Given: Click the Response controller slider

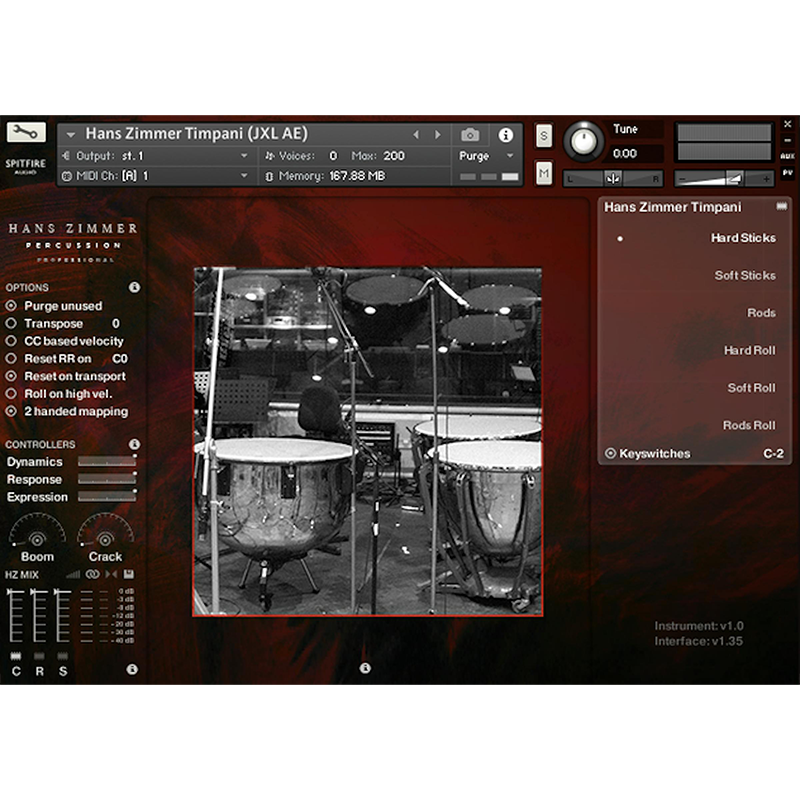Looking at the screenshot, I should pyautogui.click(x=107, y=480).
